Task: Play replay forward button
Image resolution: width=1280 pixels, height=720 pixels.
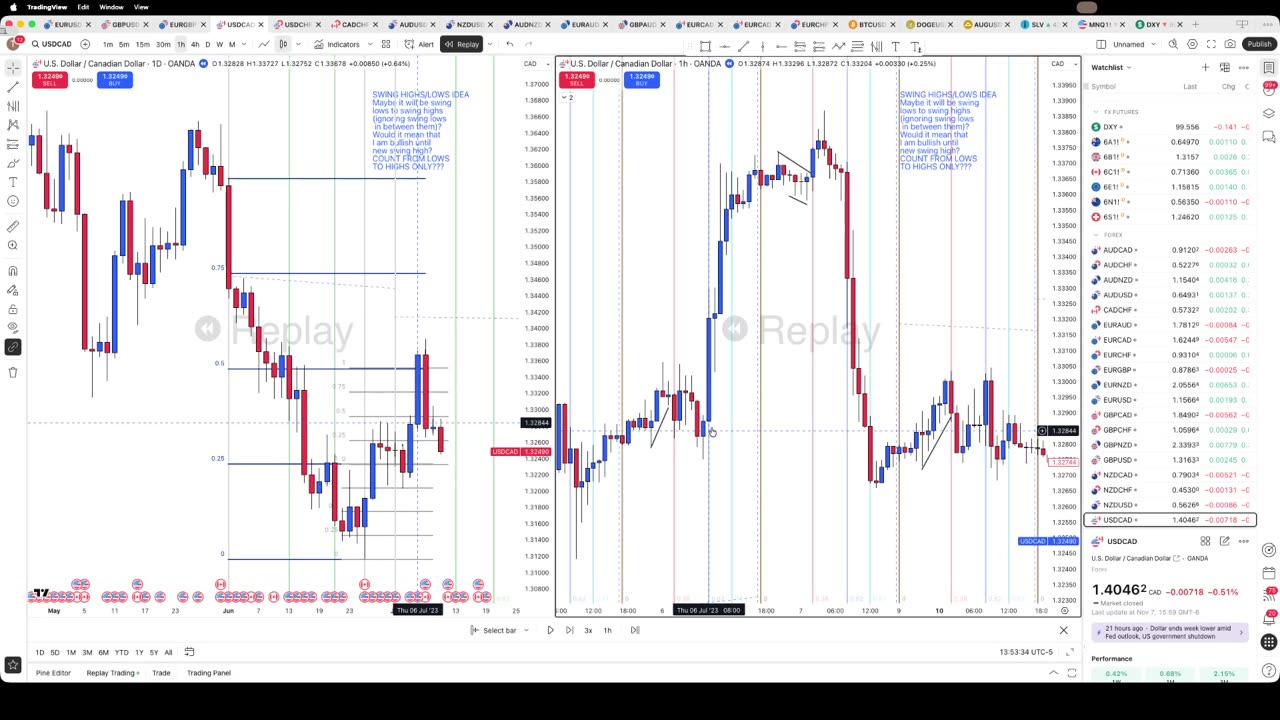Action: coord(550,630)
